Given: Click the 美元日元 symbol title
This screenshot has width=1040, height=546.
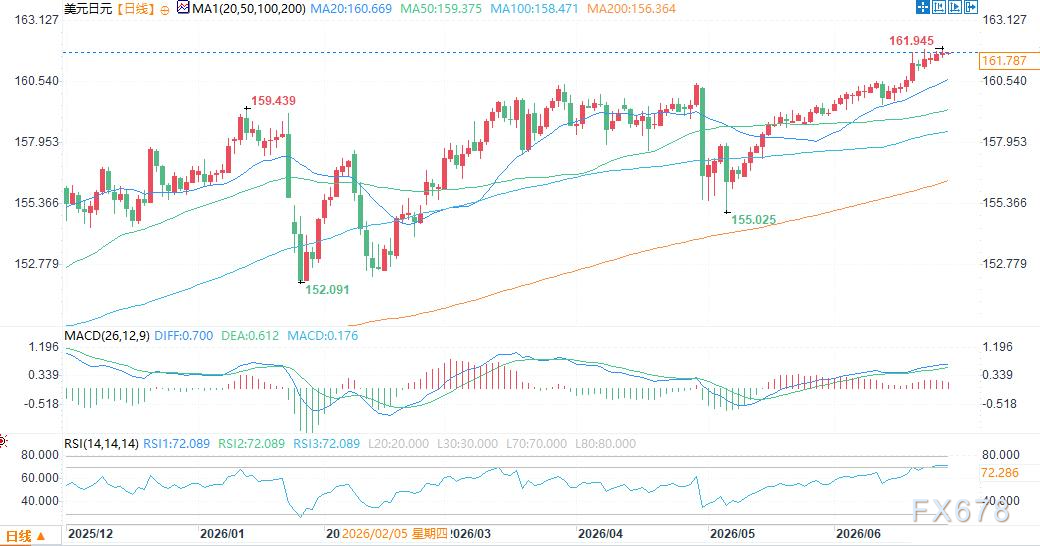Looking at the screenshot, I should (x=88, y=9).
